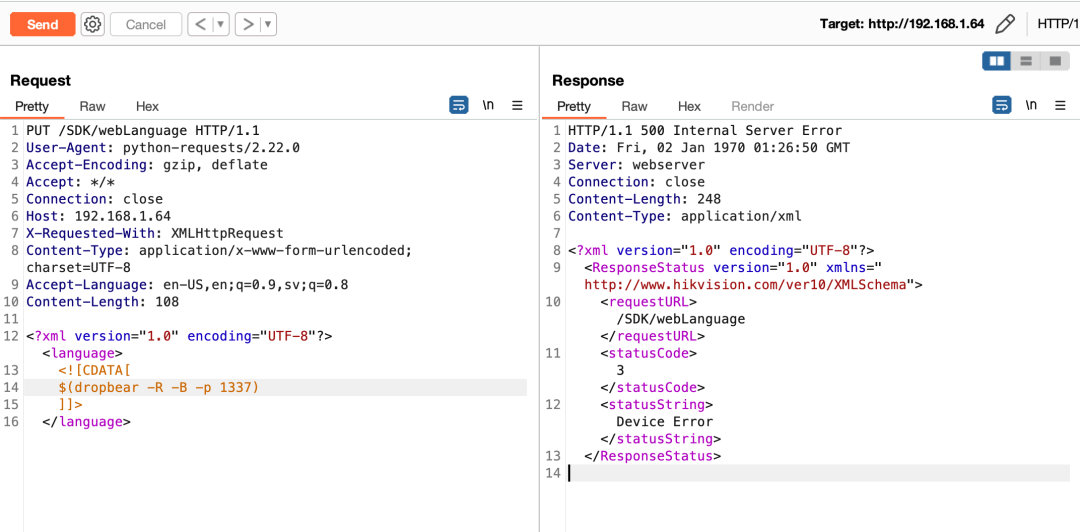Open Request pane hamburger menu
Image resolution: width=1080 pixels, height=532 pixels.
[x=517, y=105]
